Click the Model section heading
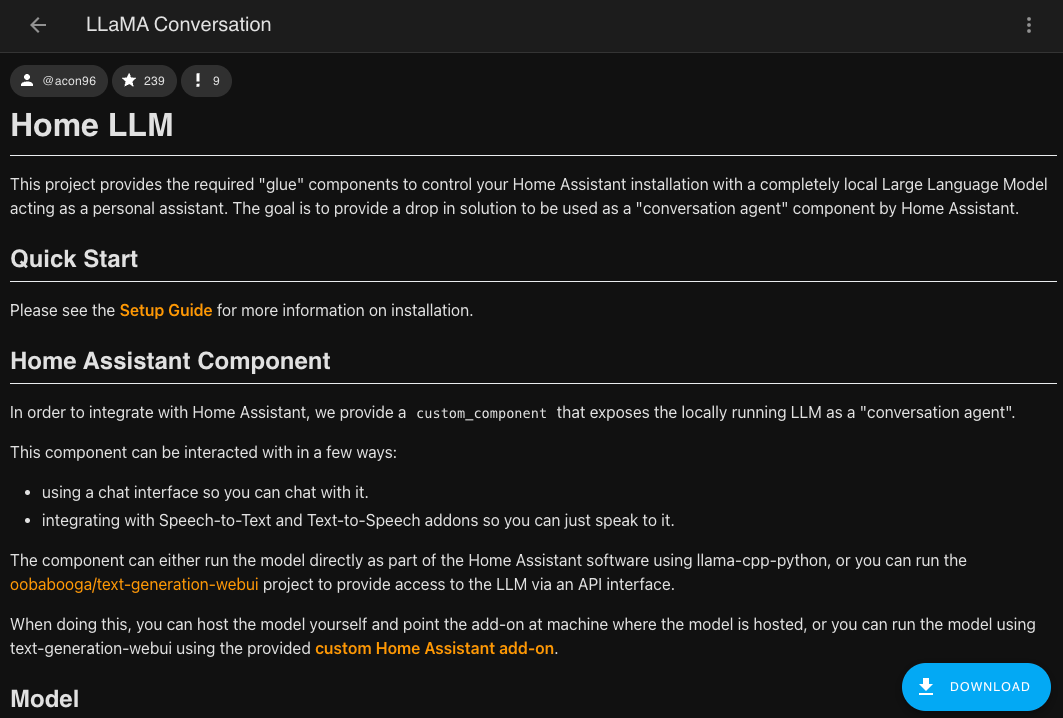1063x718 pixels. click(x=45, y=698)
